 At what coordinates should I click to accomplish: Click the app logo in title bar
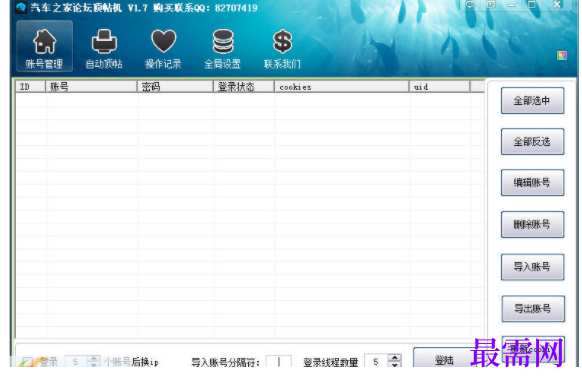click(x=21, y=7)
